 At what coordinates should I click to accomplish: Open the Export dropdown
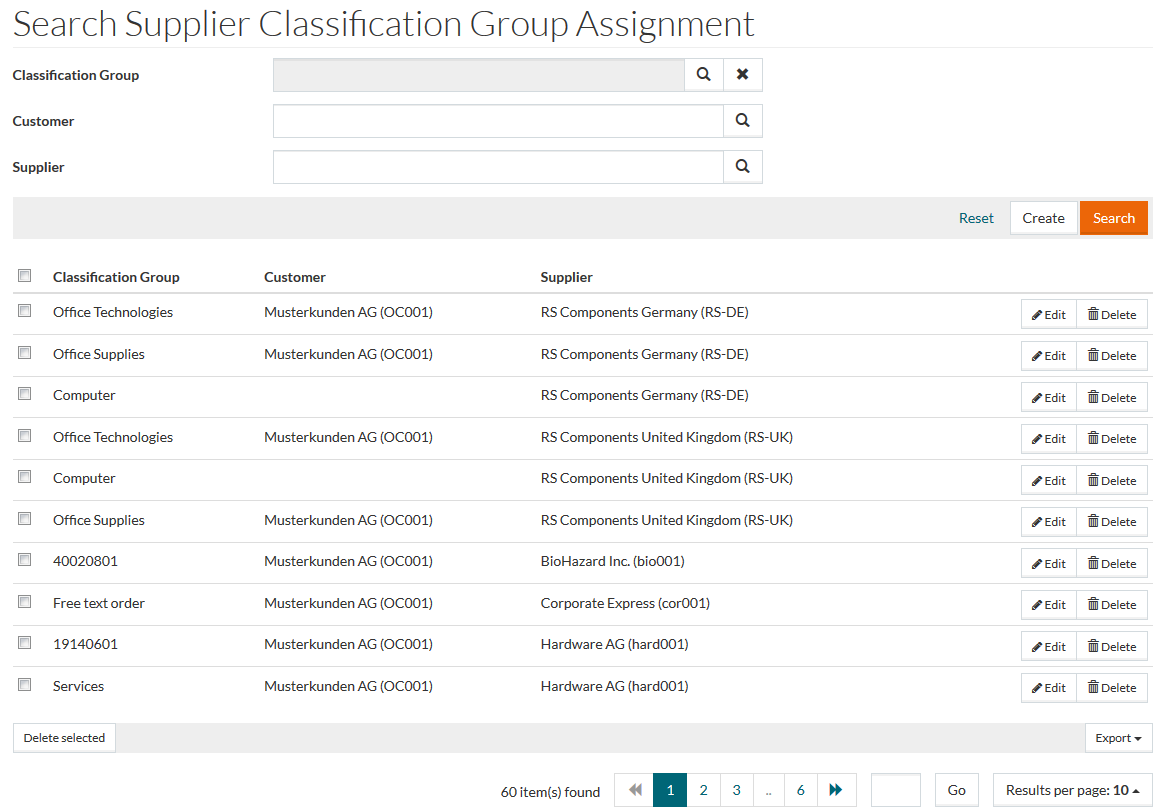click(x=1118, y=738)
